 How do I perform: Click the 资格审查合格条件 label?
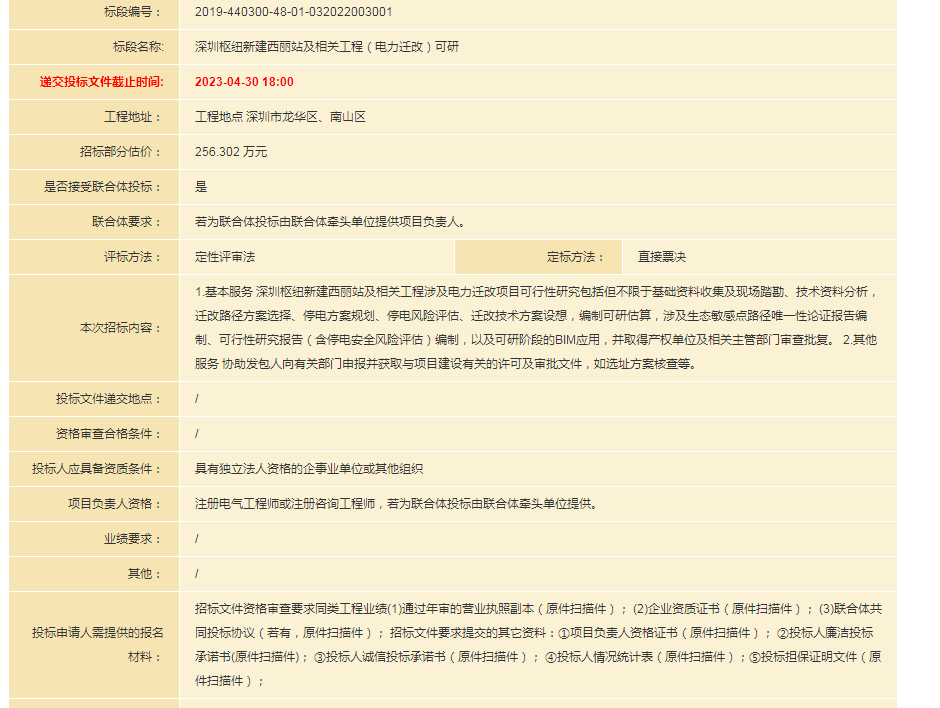(109, 434)
